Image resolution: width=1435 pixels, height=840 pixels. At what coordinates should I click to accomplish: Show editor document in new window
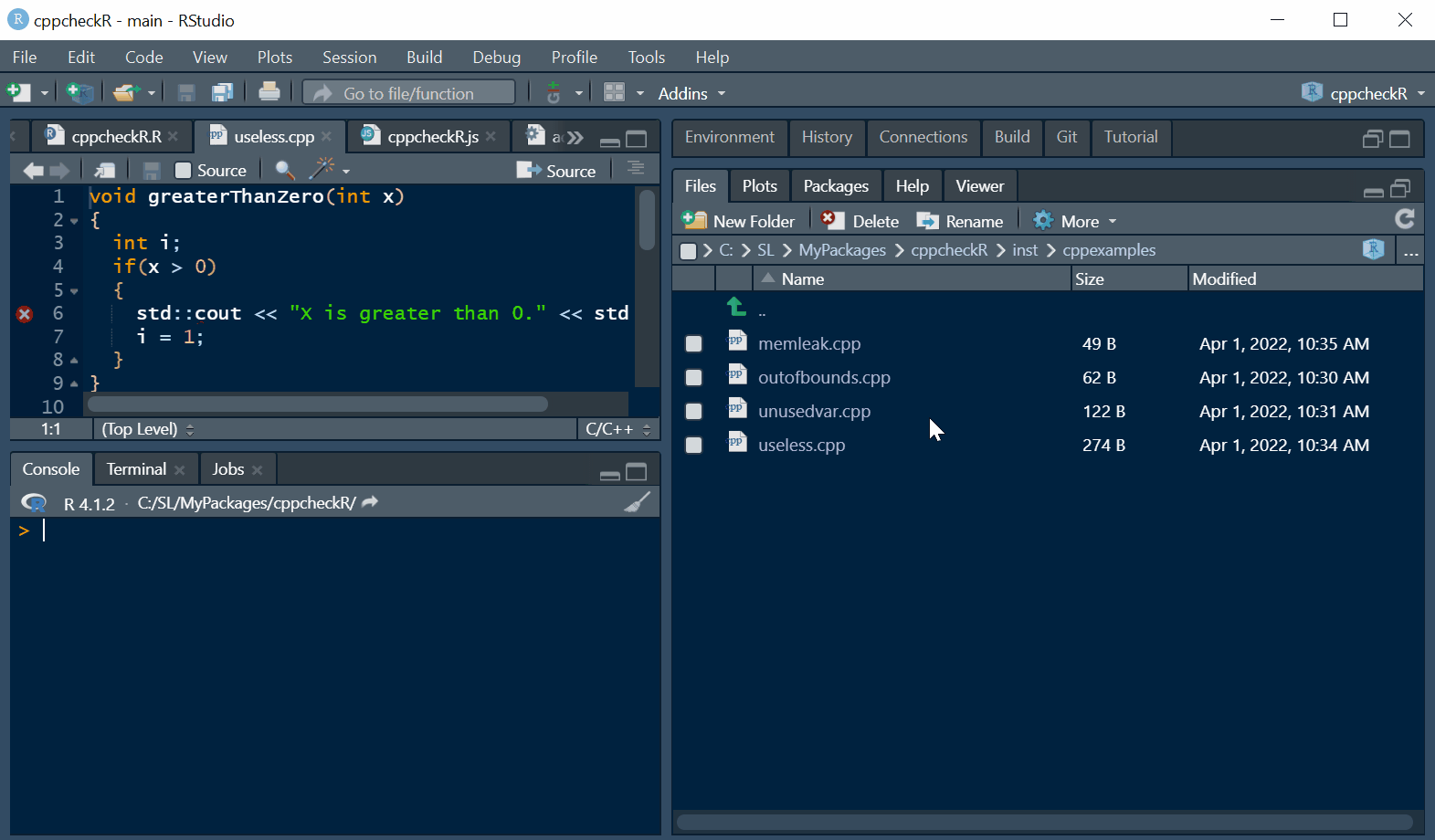[x=105, y=171]
